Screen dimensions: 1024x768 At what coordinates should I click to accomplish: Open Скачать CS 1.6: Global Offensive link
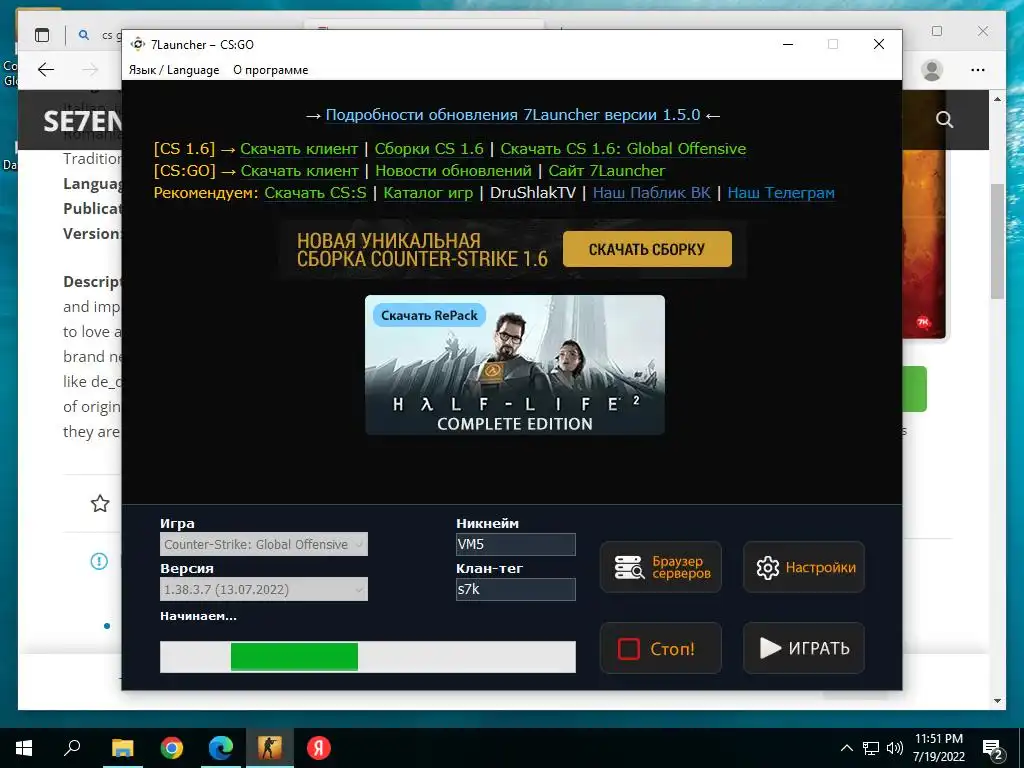[x=623, y=149]
